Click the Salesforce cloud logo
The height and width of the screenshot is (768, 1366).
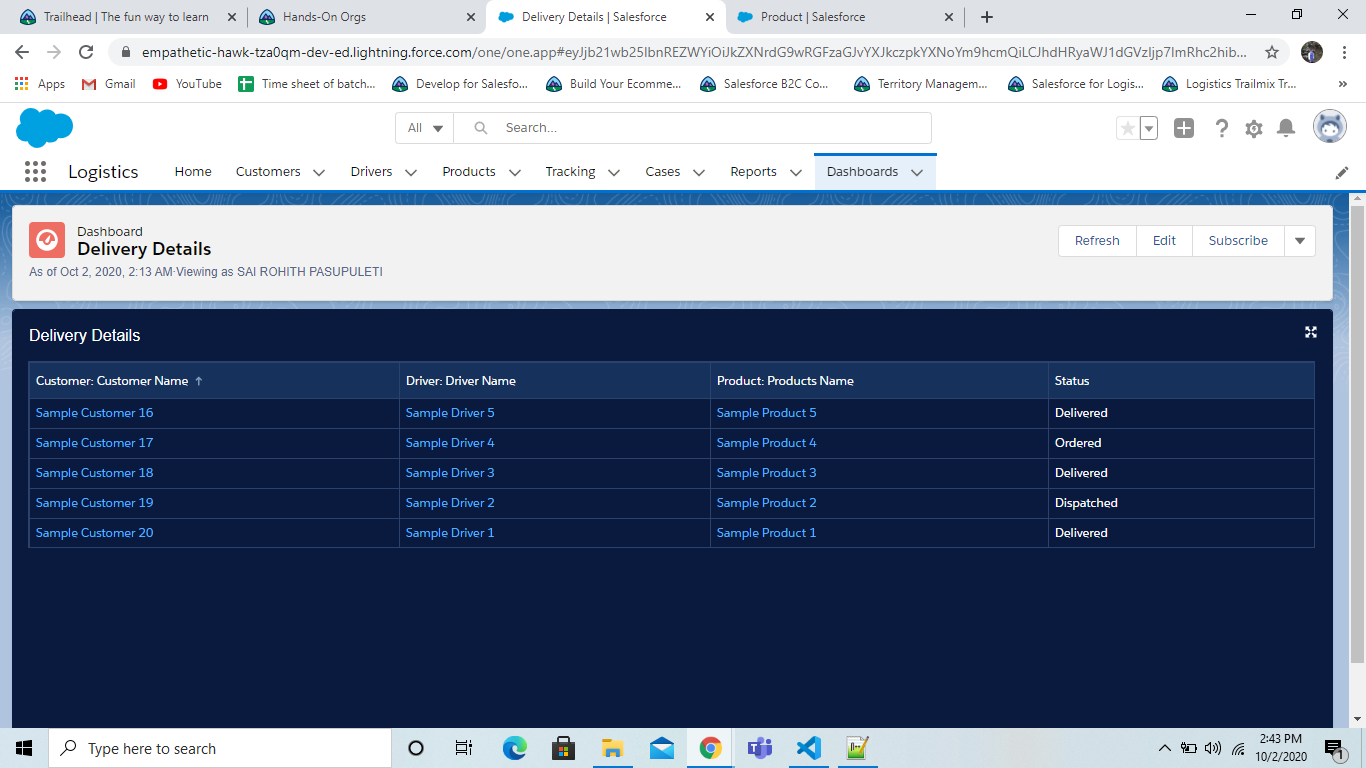tap(44, 128)
